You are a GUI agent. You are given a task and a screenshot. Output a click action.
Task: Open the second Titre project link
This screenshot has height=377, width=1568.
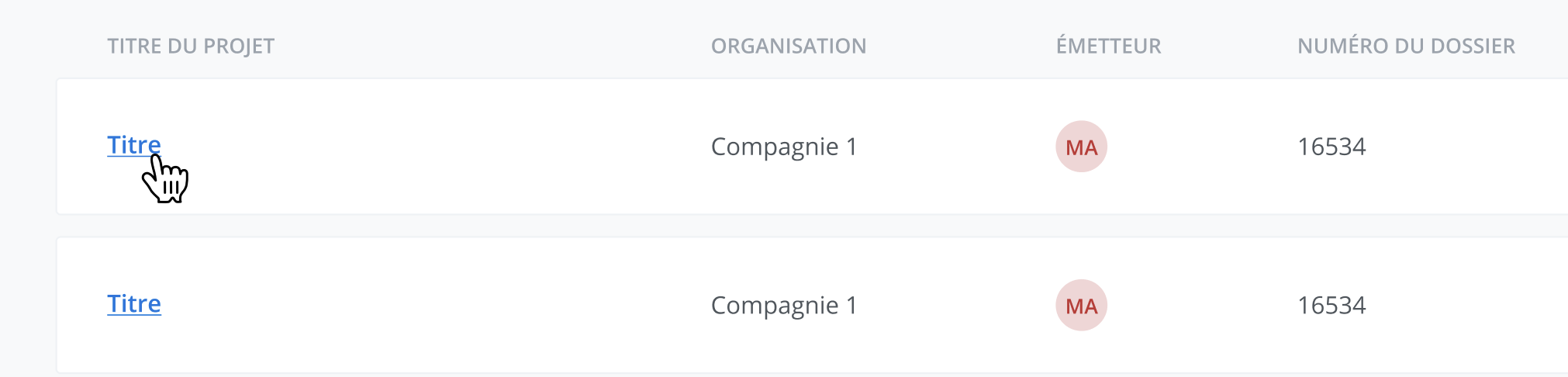[x=133, y=303]
